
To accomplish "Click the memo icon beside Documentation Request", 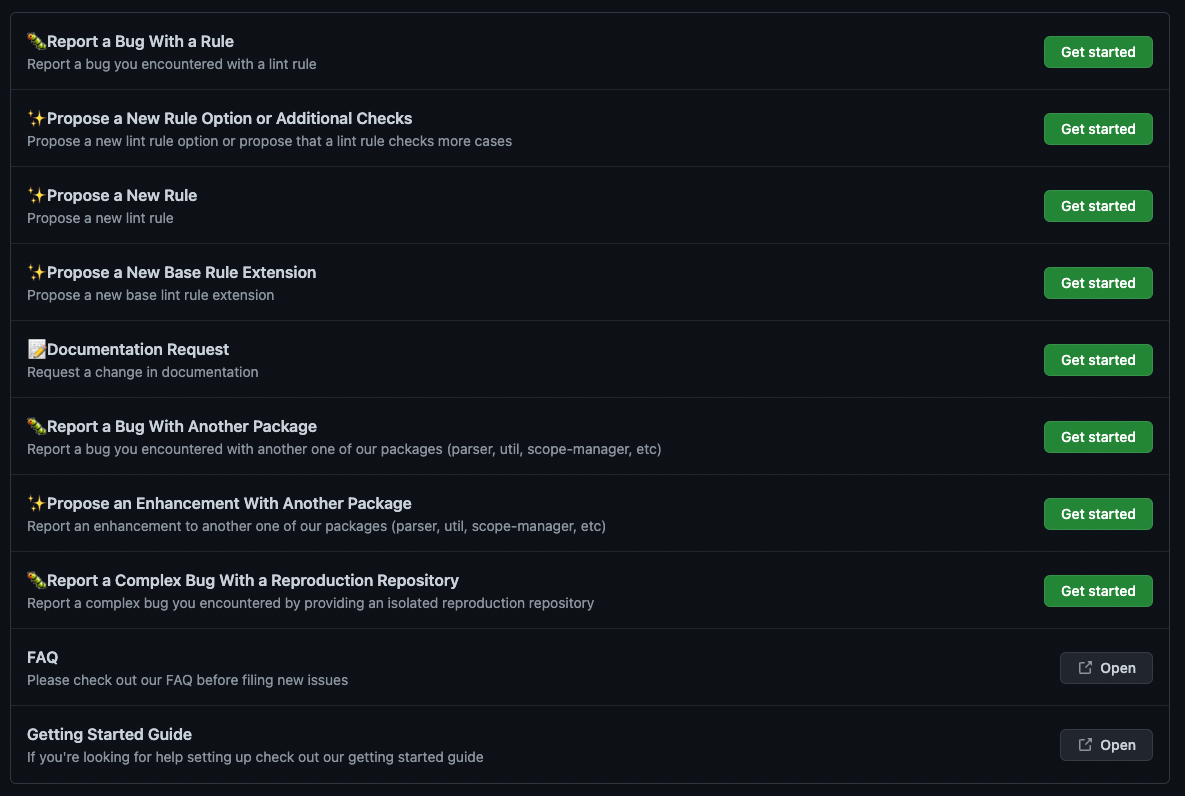I will tap(36, 349).
